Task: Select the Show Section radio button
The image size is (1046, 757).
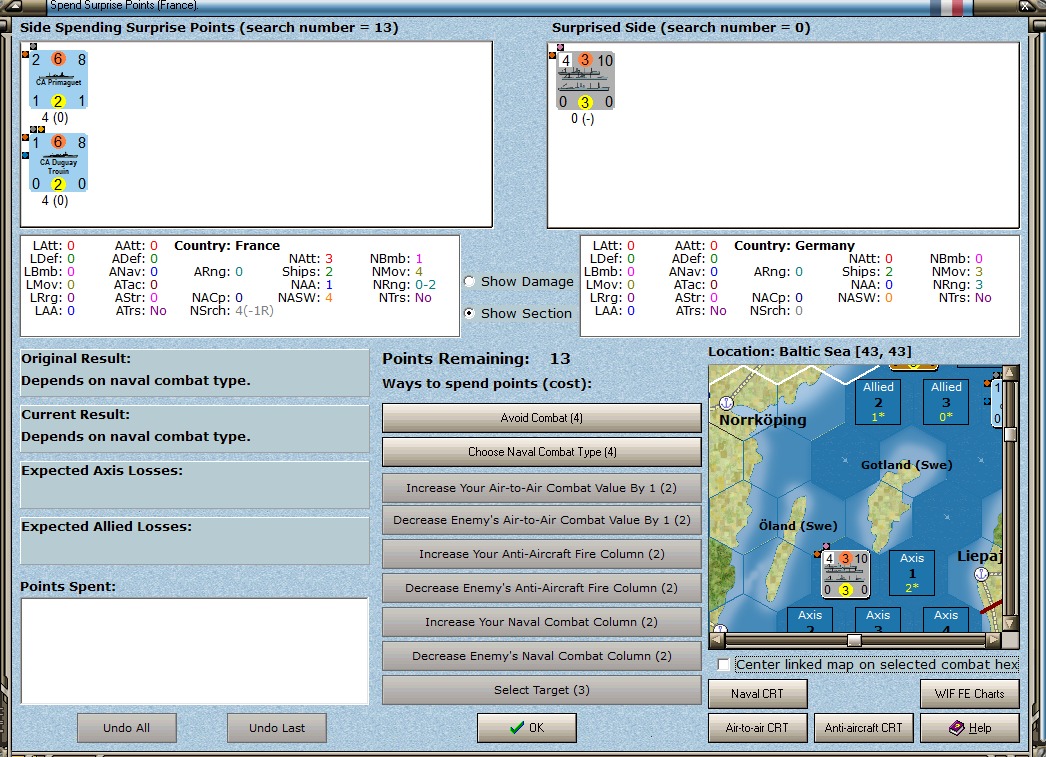Action: point(470,313)
